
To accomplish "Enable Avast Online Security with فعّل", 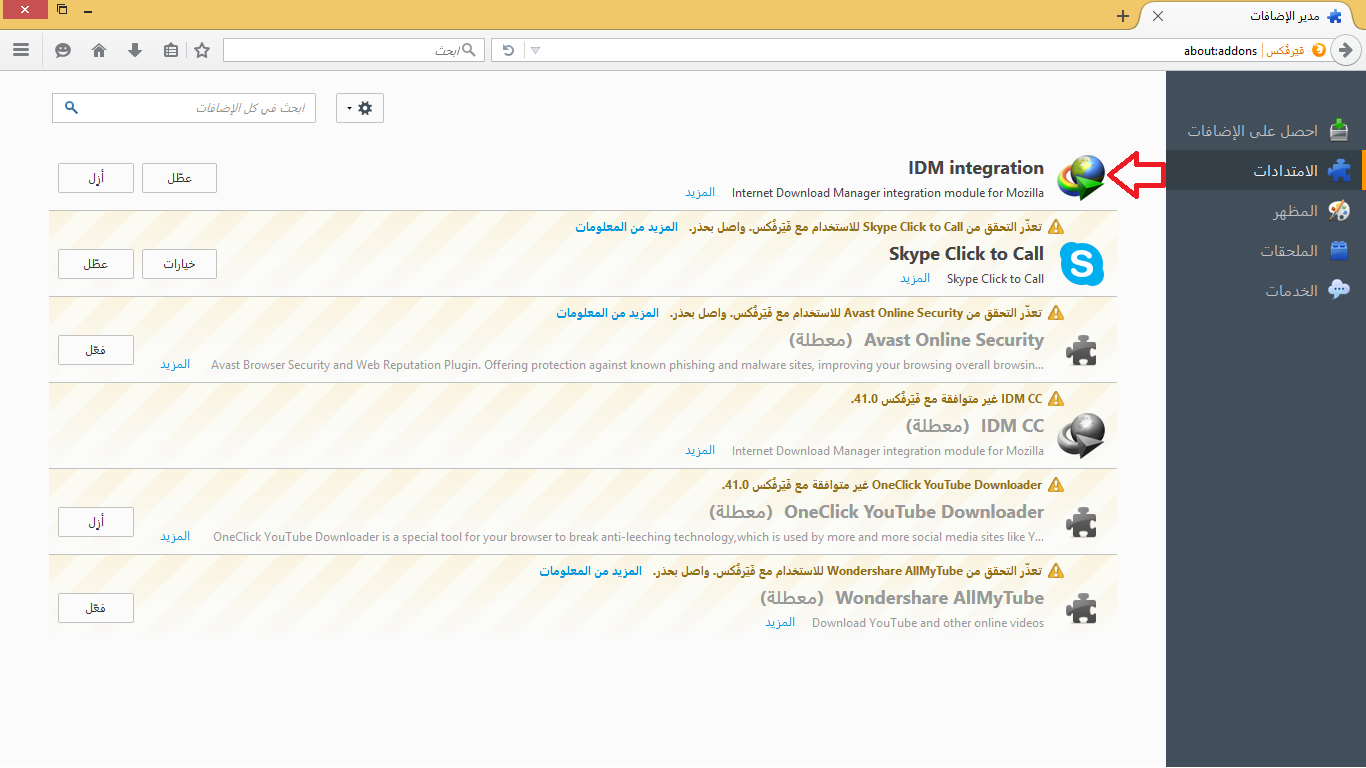I will (95, 350).
